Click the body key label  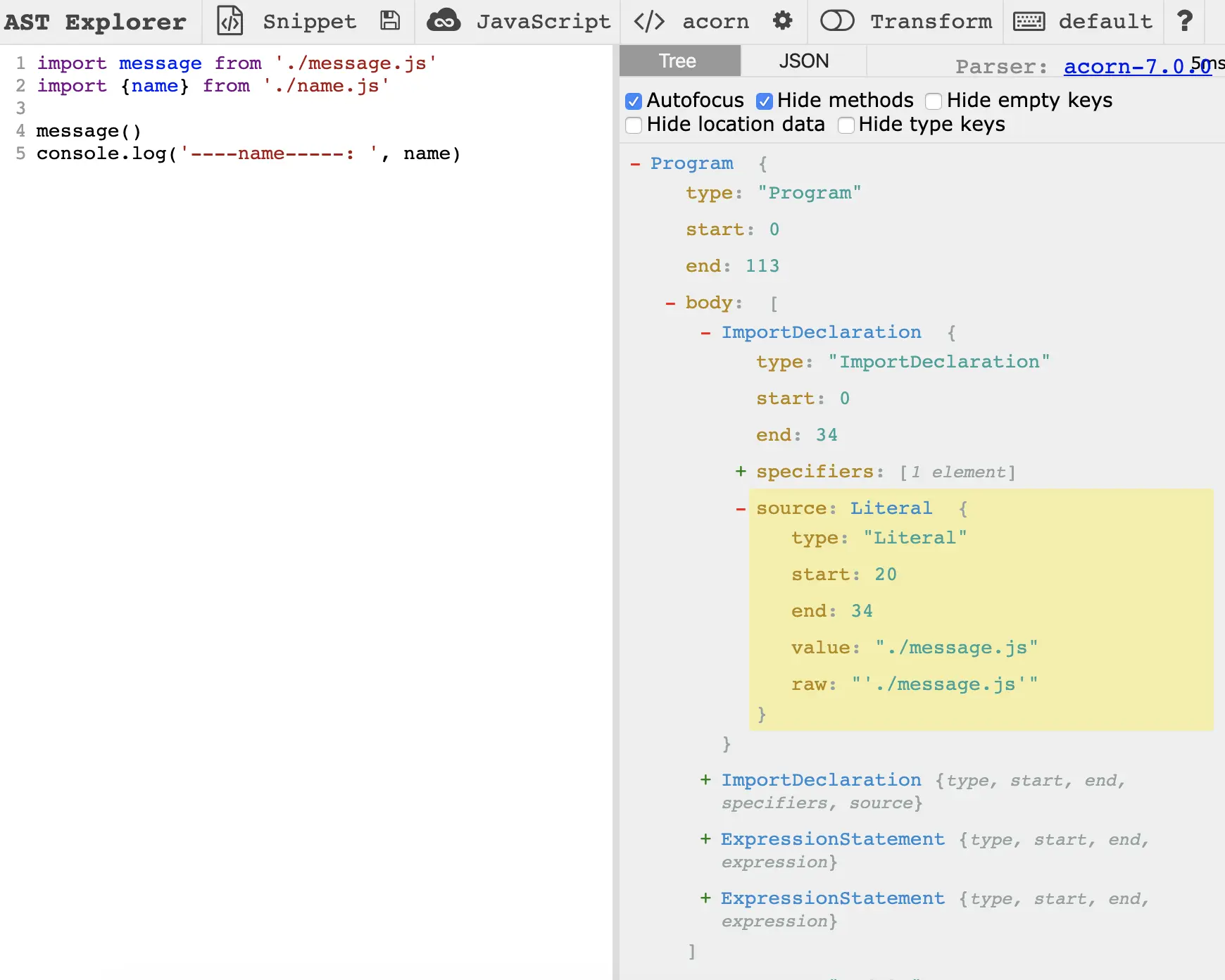[710, 303]
